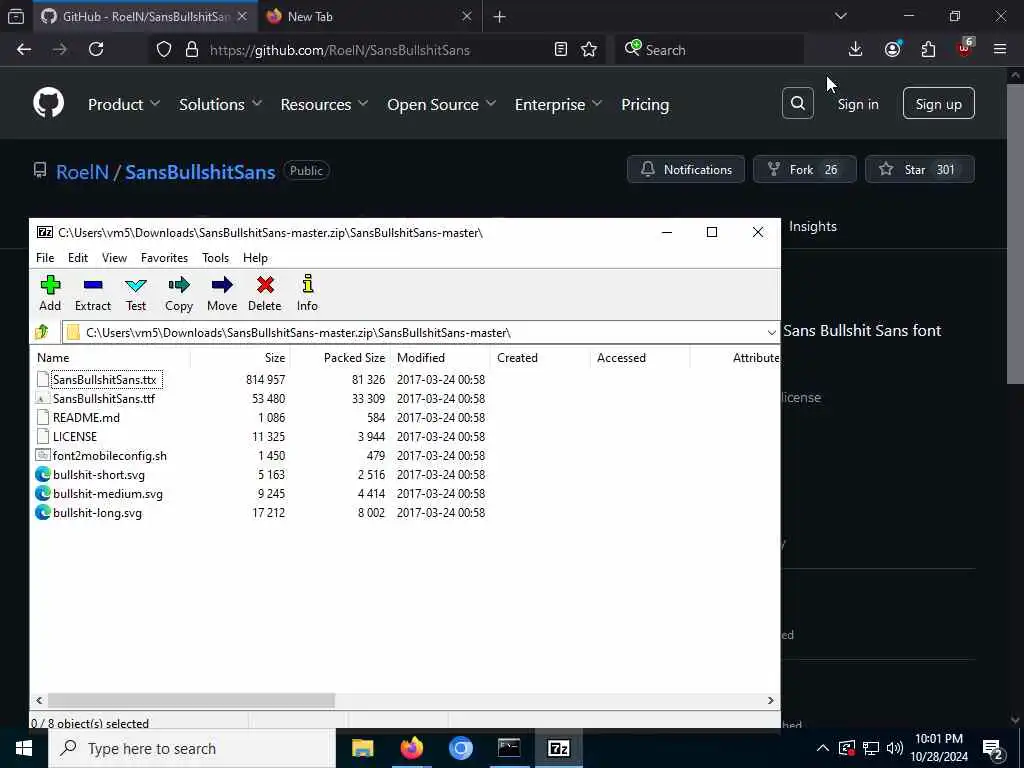Select the font2mobileconfig.sh file
Screen dimensions: 1024x768
tap(110, 456)
